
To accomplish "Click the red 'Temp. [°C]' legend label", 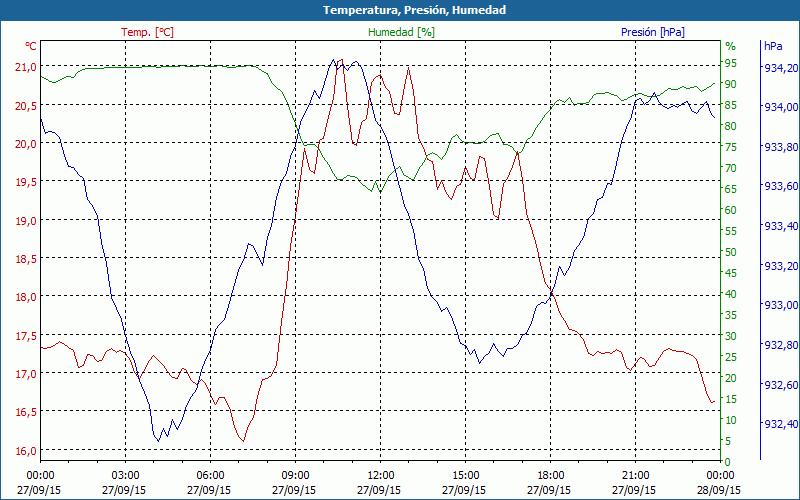I will (147, 32).
